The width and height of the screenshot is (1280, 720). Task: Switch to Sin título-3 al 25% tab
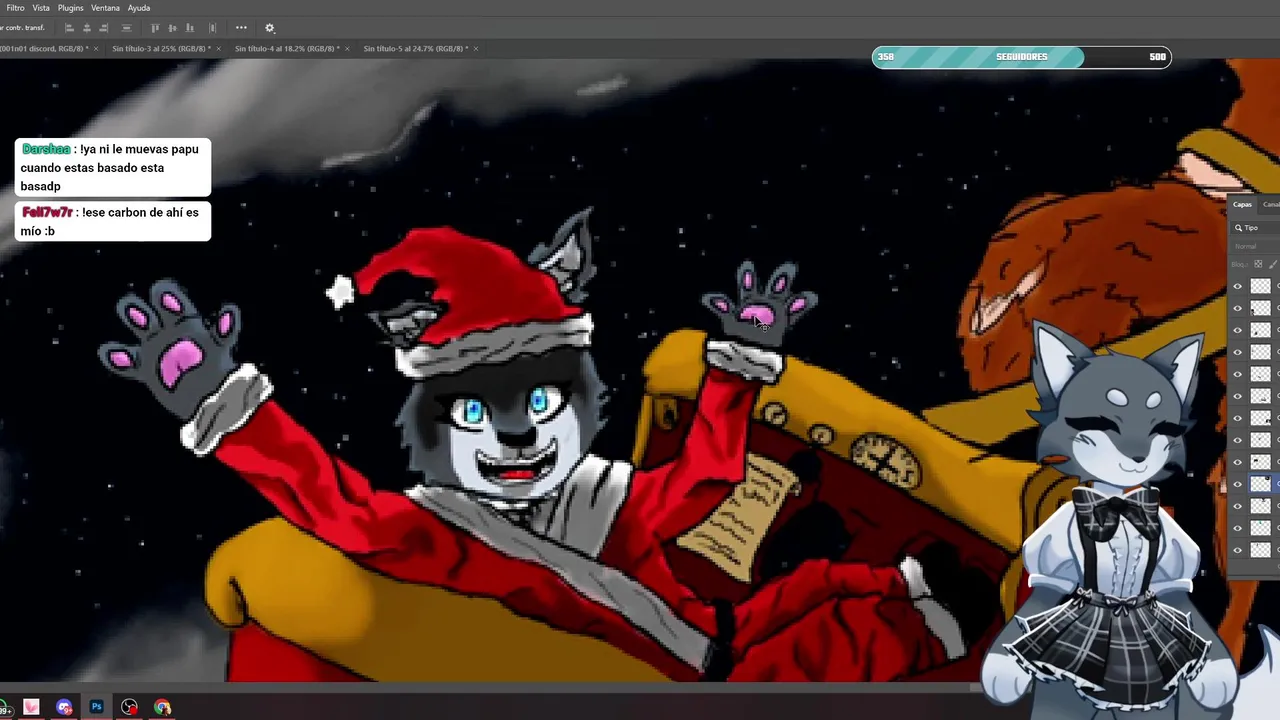[161, 48]
